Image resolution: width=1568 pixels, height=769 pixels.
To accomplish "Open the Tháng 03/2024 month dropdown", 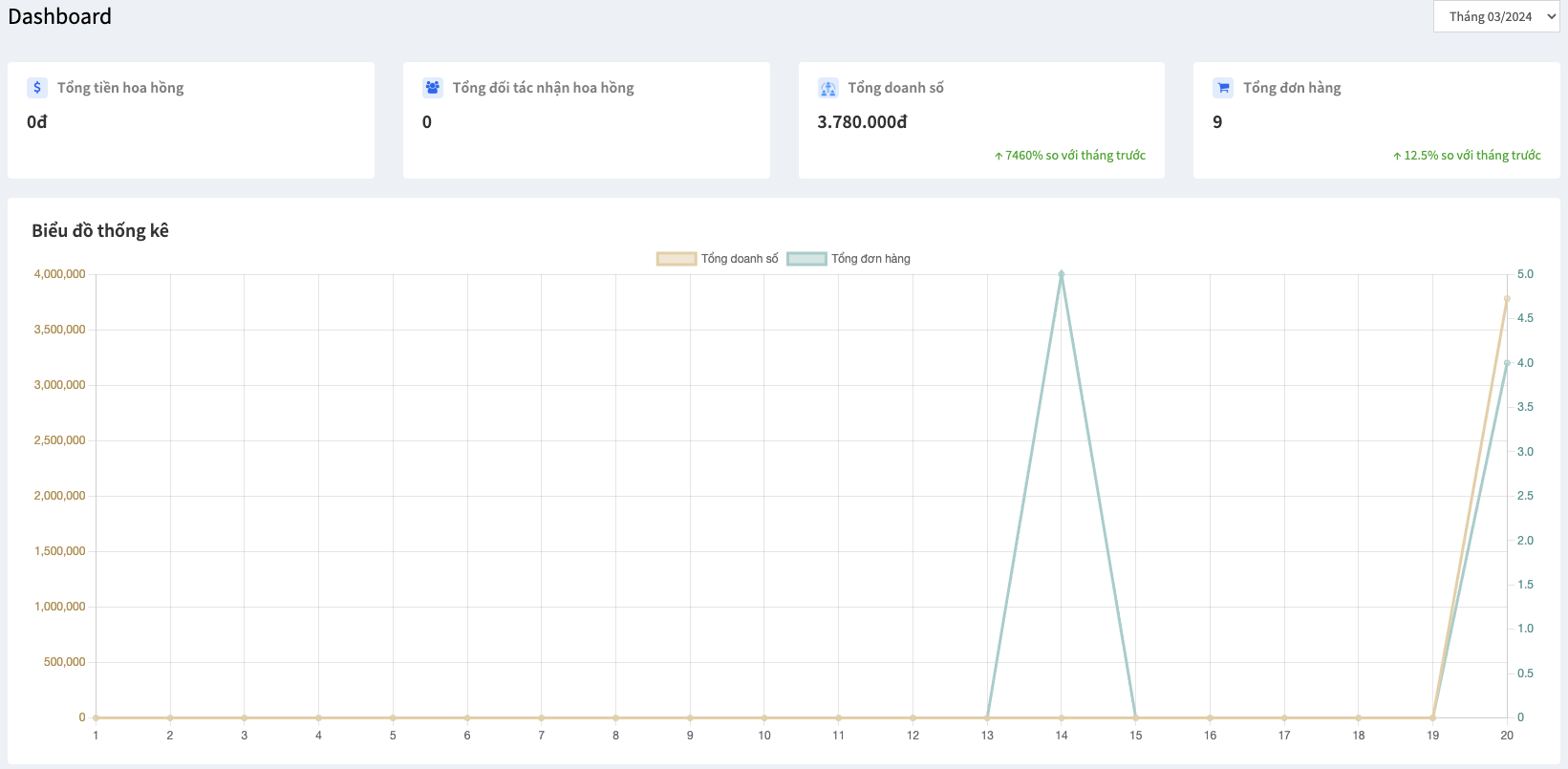I will pos(1495,17).
